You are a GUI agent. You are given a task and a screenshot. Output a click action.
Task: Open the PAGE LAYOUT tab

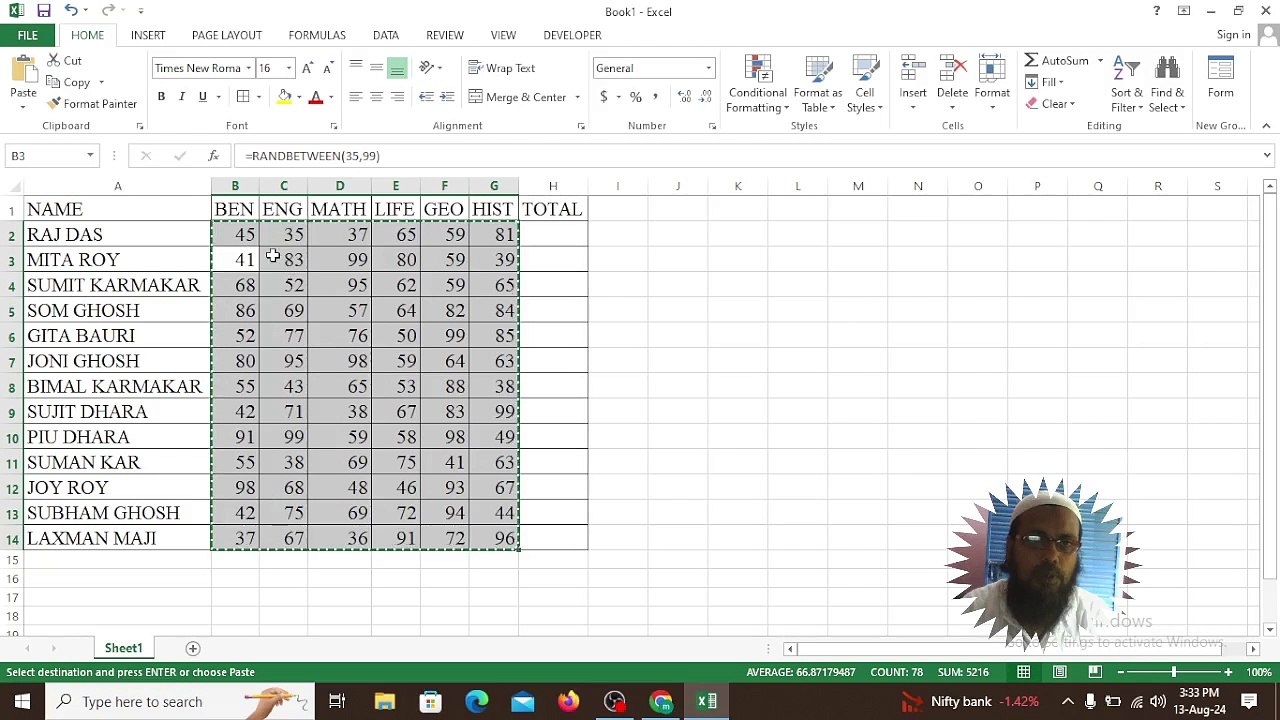coord(227,35)
